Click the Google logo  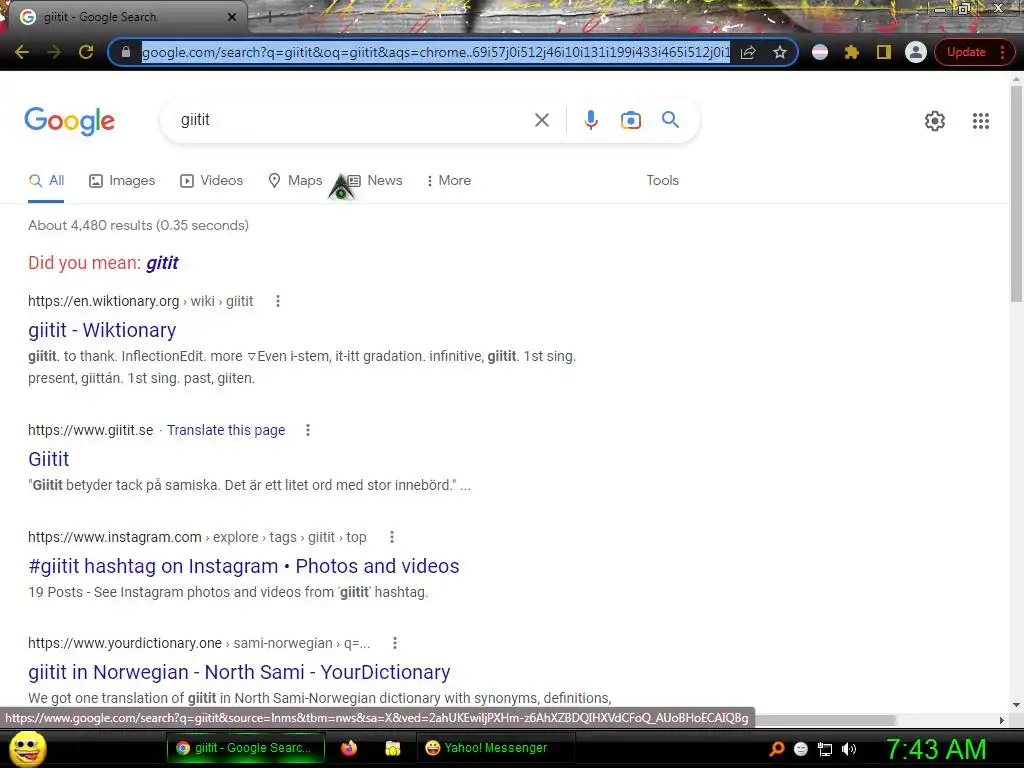click(70, 121)
